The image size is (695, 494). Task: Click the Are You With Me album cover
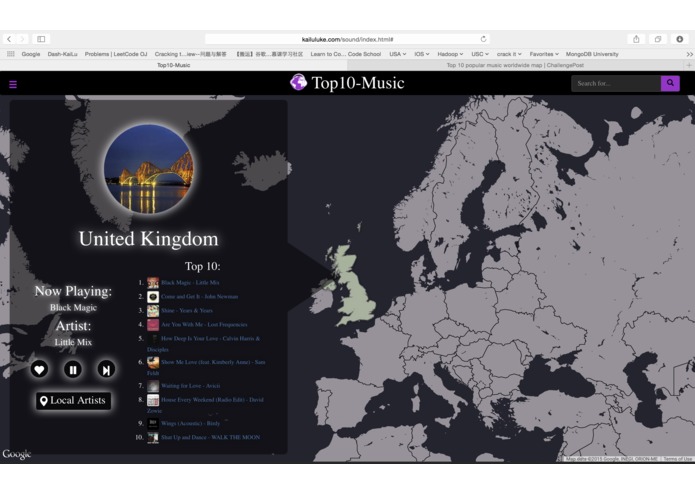click(x=153, y=325)
